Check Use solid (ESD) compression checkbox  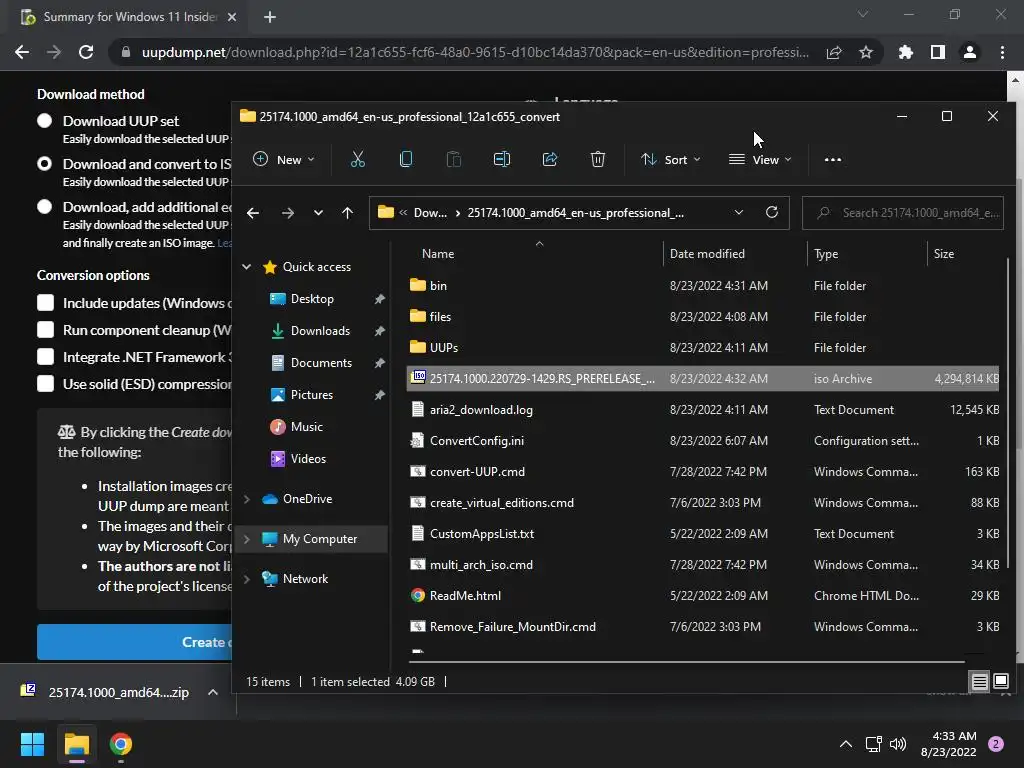pyautogui.click(x=45, y=383)
